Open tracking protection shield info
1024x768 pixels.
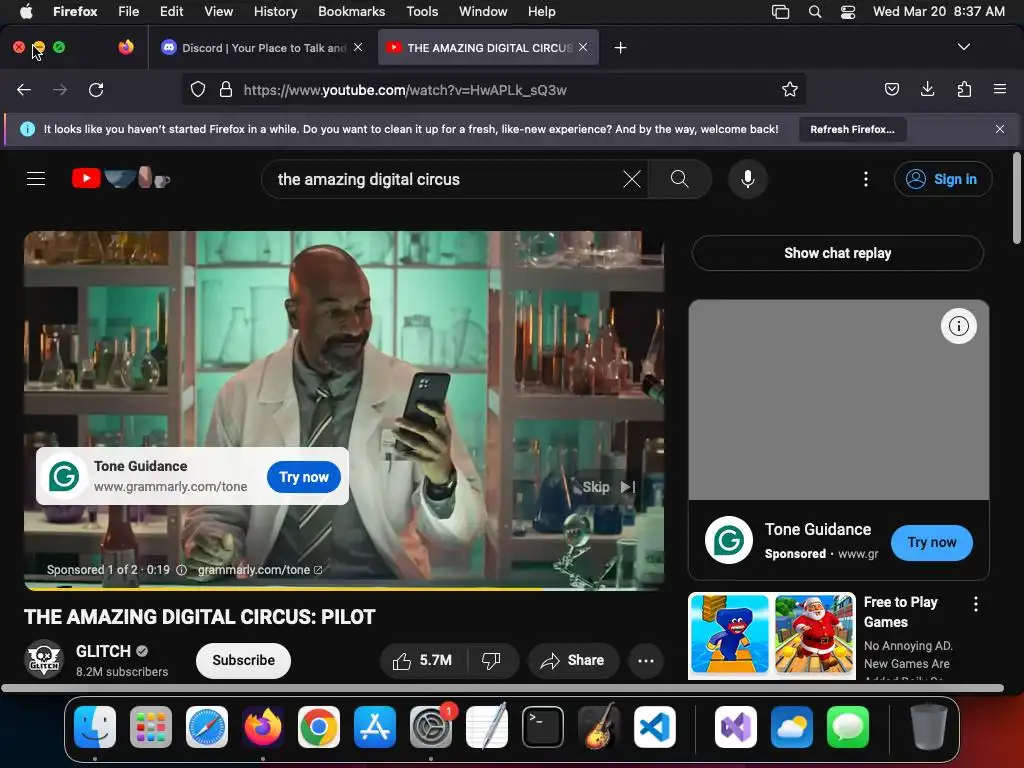point(198,89)
